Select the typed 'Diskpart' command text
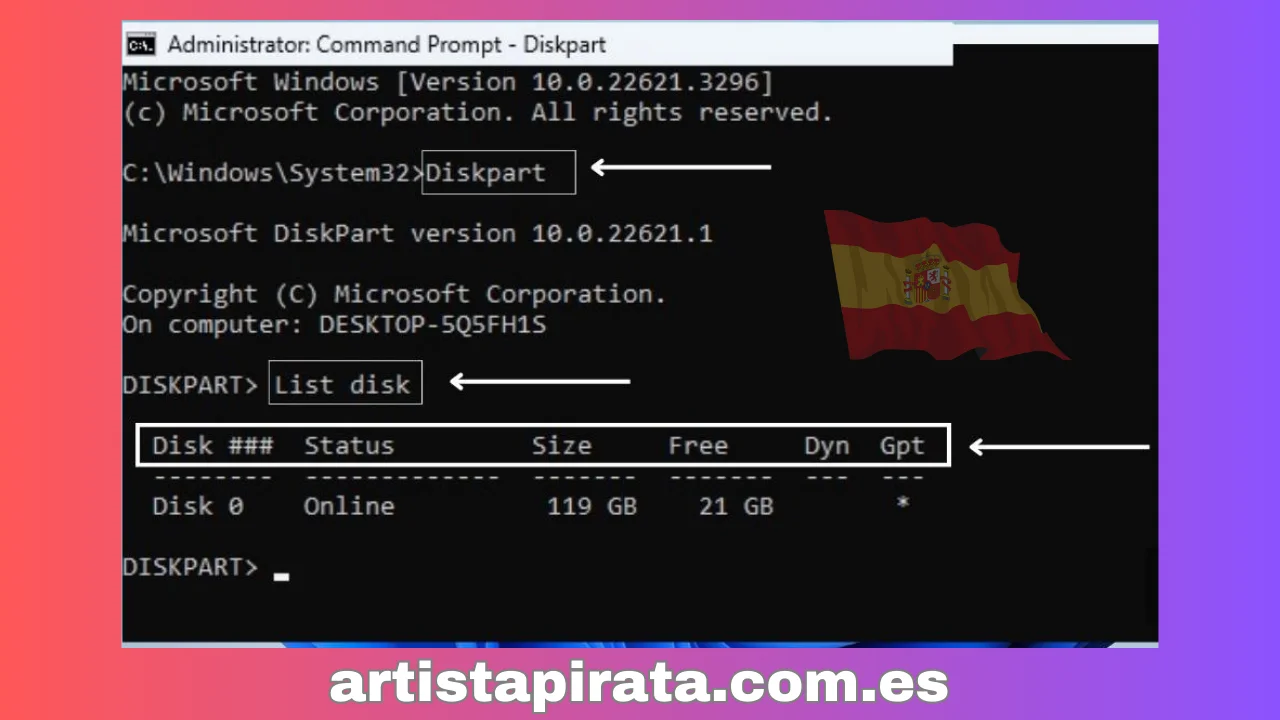Image resolution: width=1280 pixels, height=720 pixels. coord(486,172)
